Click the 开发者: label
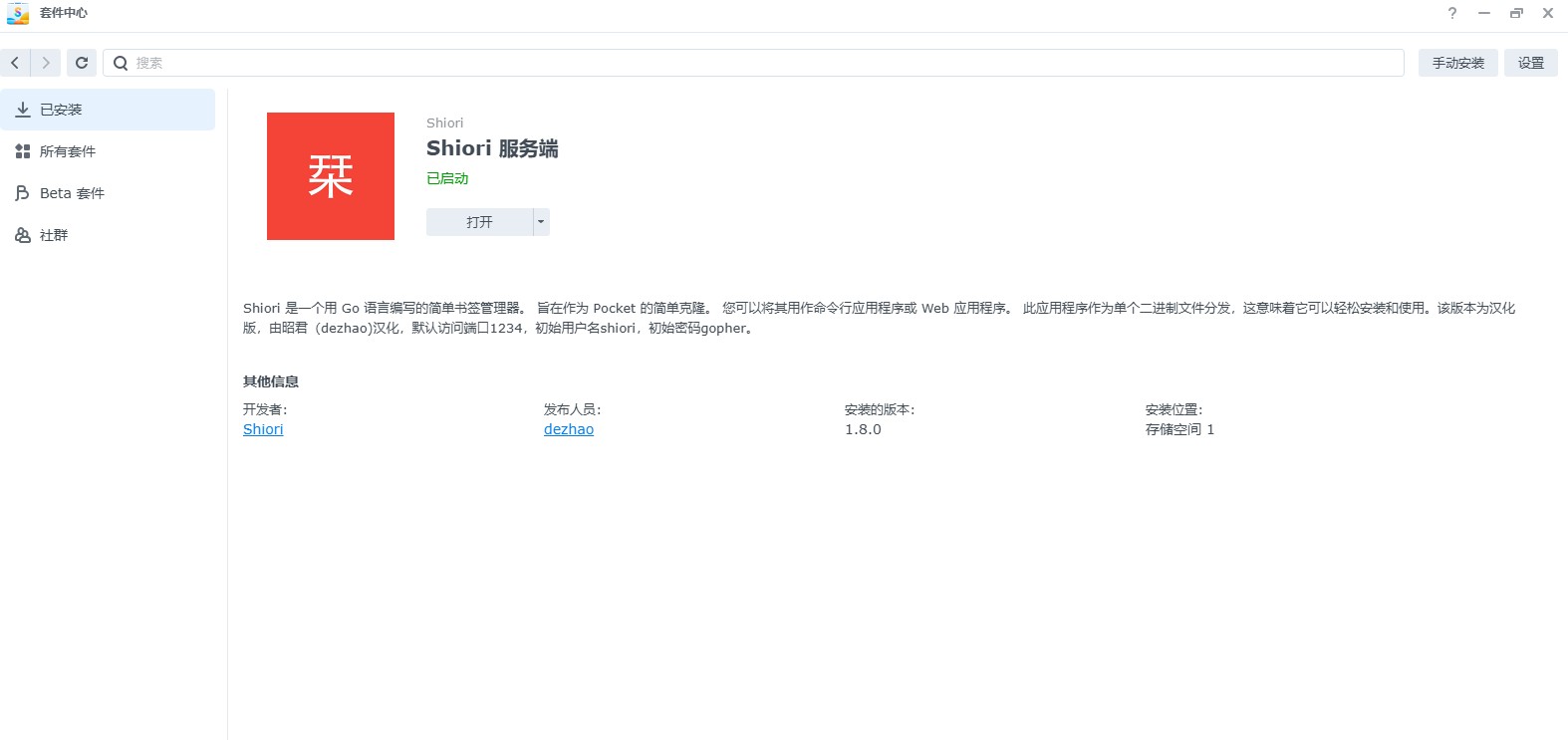The width and height of the screenshot is (1568, 740). [265, 409]
